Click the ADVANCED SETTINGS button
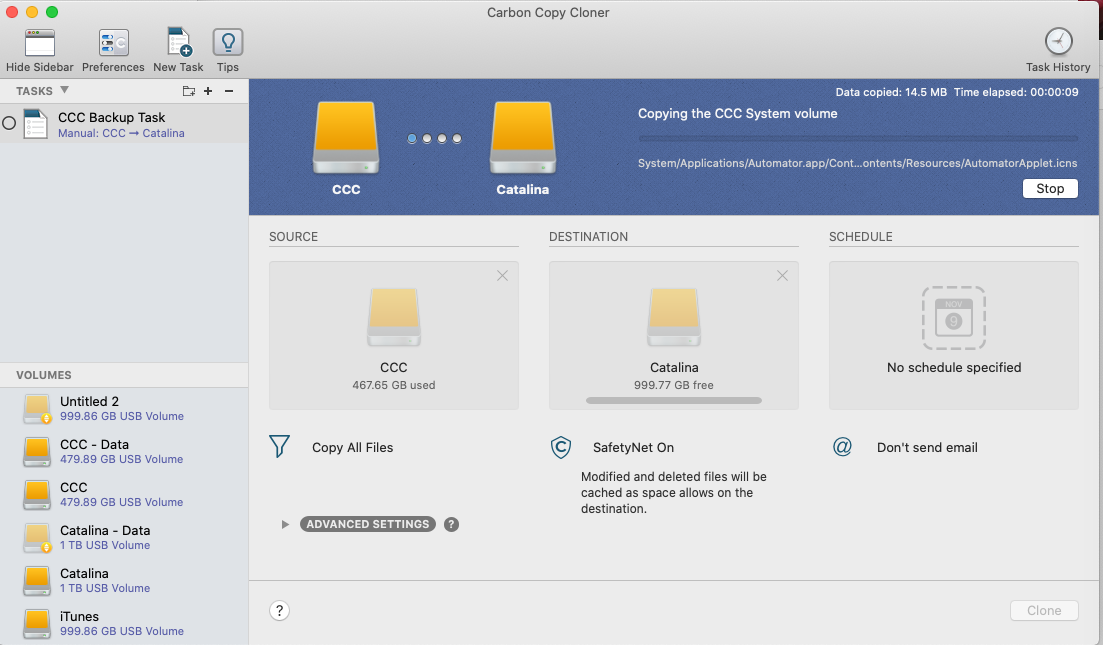The width and height of the screenshot is (1103, 645). 368,524
